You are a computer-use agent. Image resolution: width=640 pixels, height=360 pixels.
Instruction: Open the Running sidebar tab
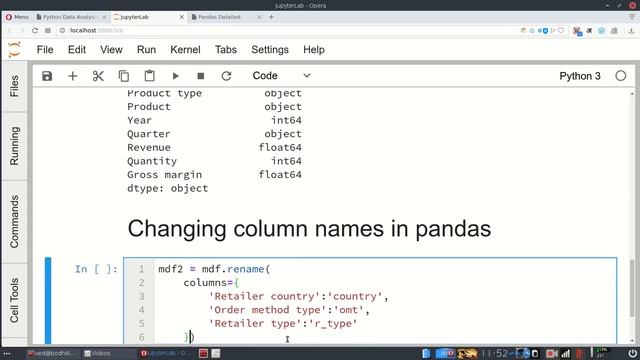coord(14,146)
